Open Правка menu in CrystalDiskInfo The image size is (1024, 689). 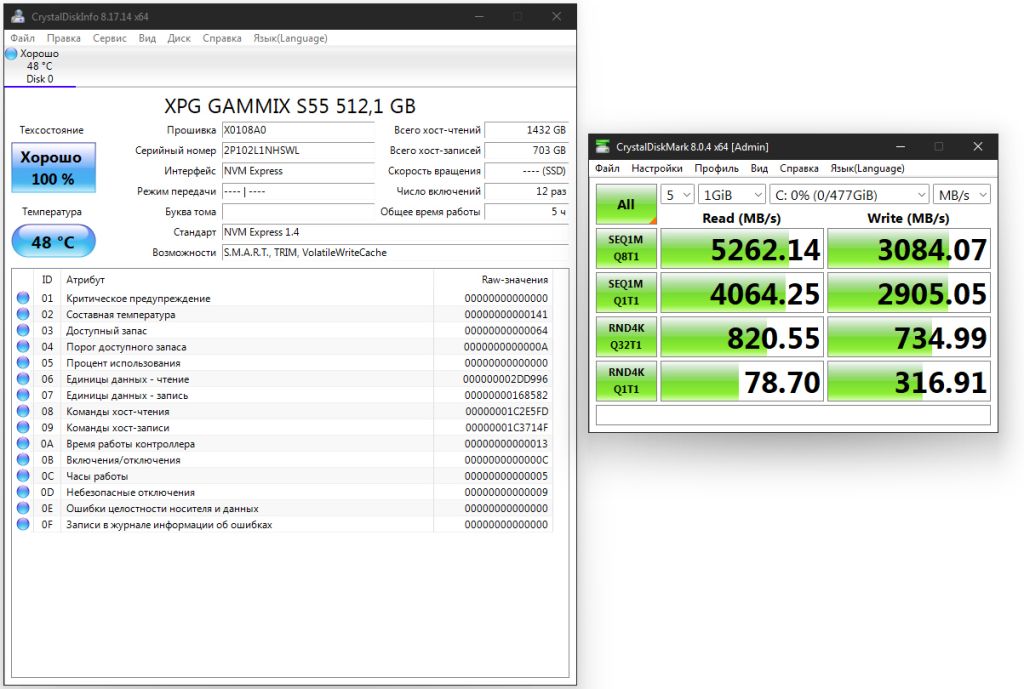click(64, 38)
